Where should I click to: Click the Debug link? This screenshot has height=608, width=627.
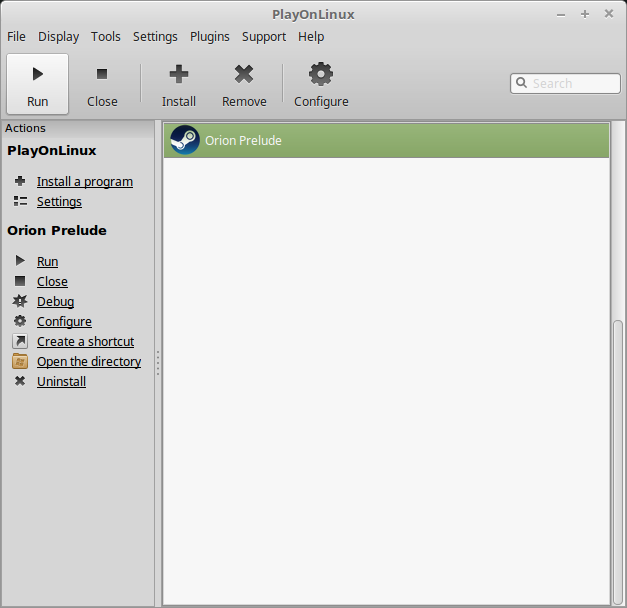pyautogui.click(x=56, y=302)
